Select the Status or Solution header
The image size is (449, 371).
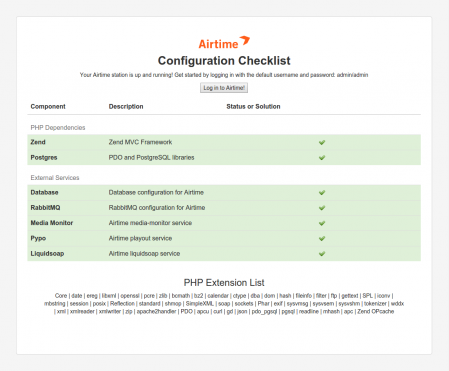(x=253, y=106)
